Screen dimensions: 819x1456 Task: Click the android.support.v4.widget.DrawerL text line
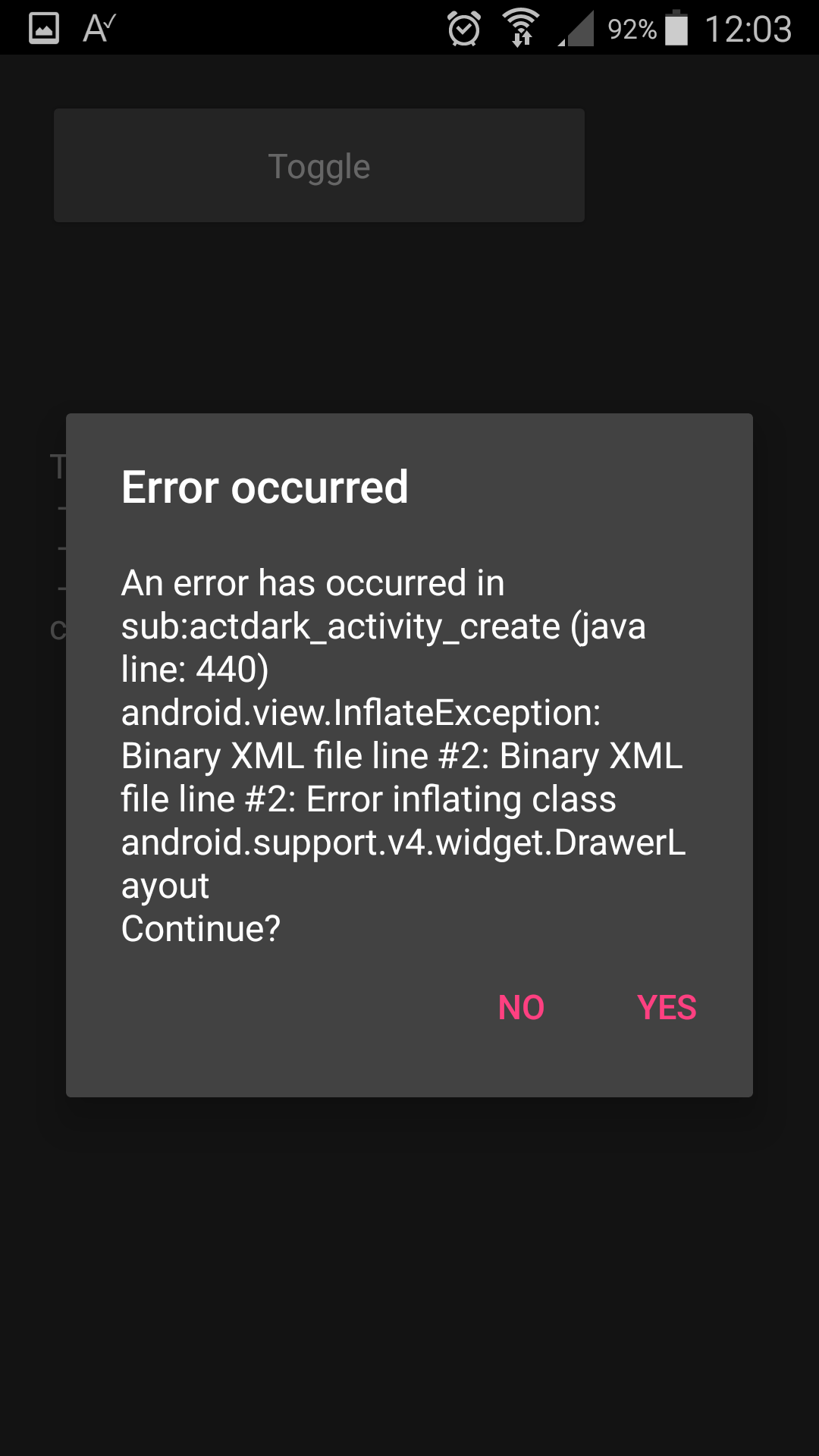pos(403,843)
